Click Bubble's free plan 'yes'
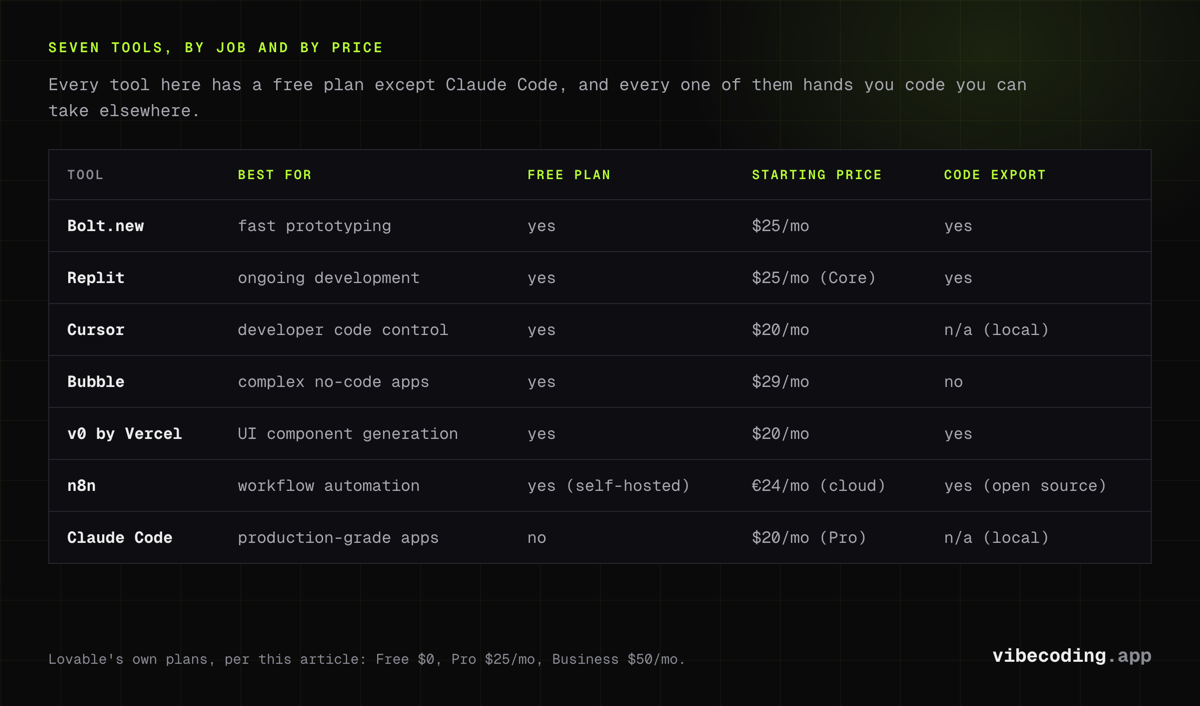Screen dimensions: 1200x706 click(x=541, y=382)
